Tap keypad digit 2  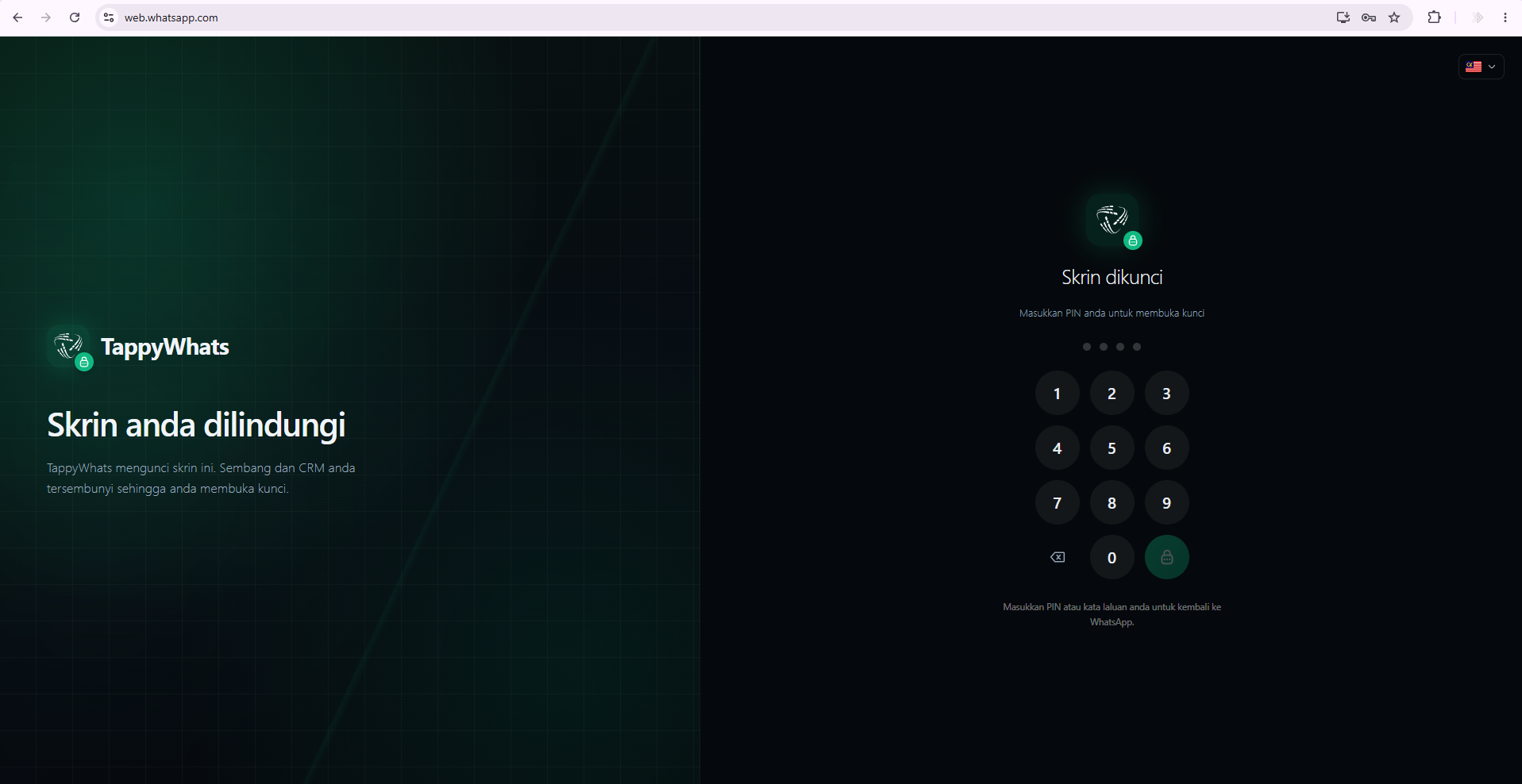click(1112, 393)
